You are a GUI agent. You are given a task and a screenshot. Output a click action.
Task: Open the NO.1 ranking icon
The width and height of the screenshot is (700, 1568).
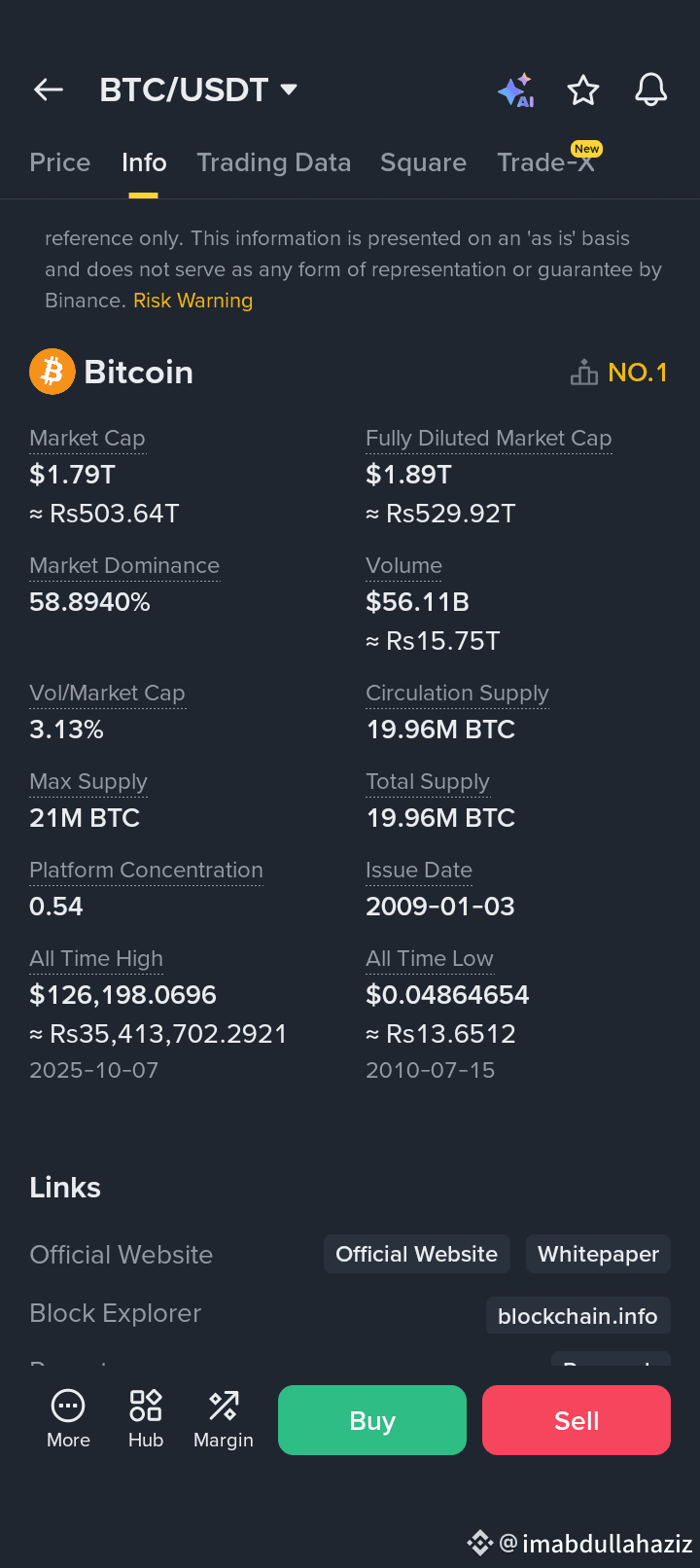pos(583,373)
